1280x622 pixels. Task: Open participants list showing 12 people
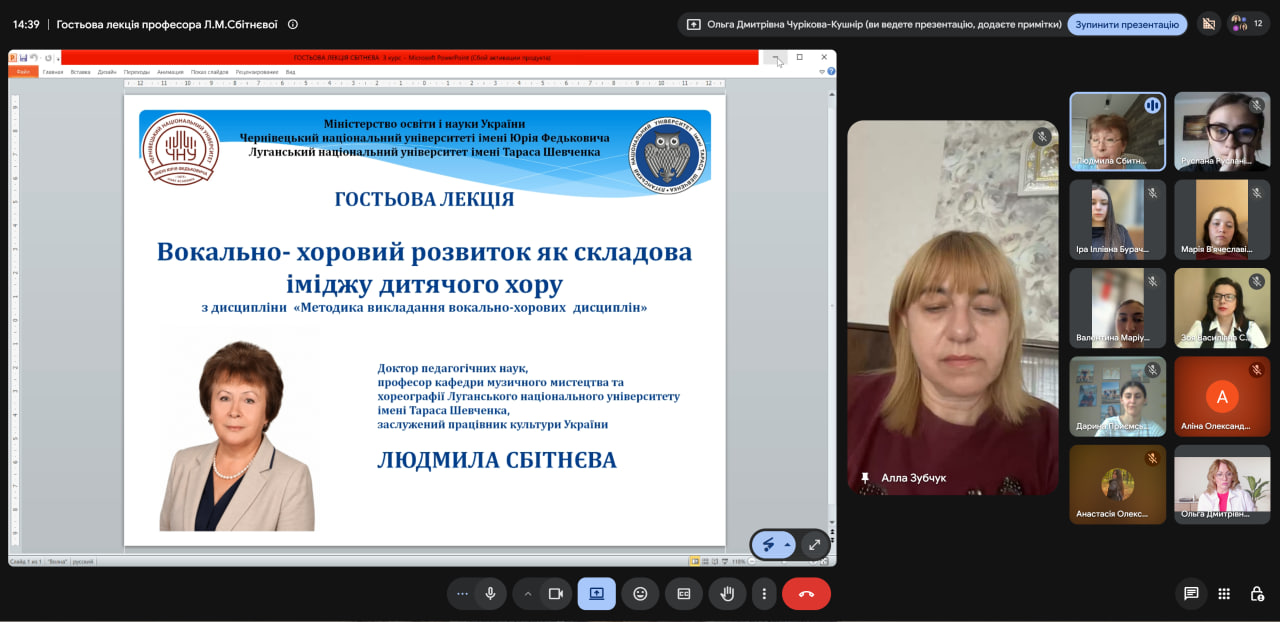(x=1249, y=24)
